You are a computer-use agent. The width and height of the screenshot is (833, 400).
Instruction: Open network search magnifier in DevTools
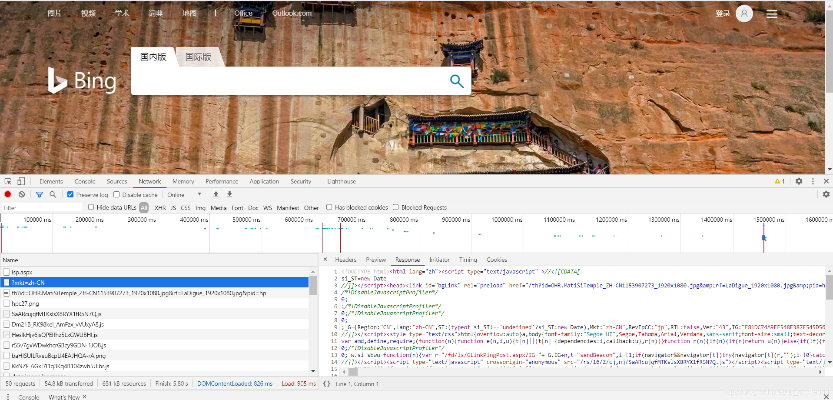point(53,194)
